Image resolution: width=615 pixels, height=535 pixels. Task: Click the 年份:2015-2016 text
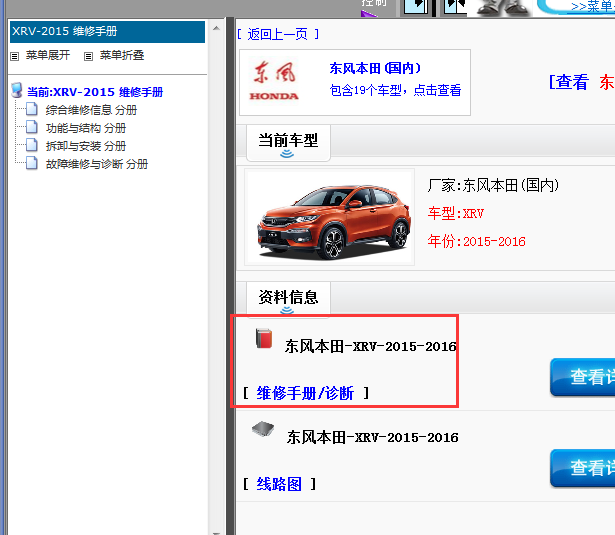pos(477,241)
